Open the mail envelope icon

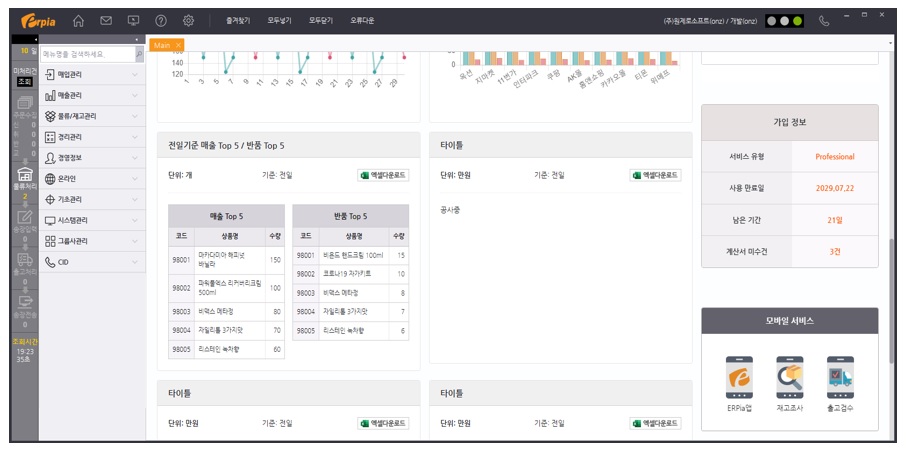click(x=106, y=20)
